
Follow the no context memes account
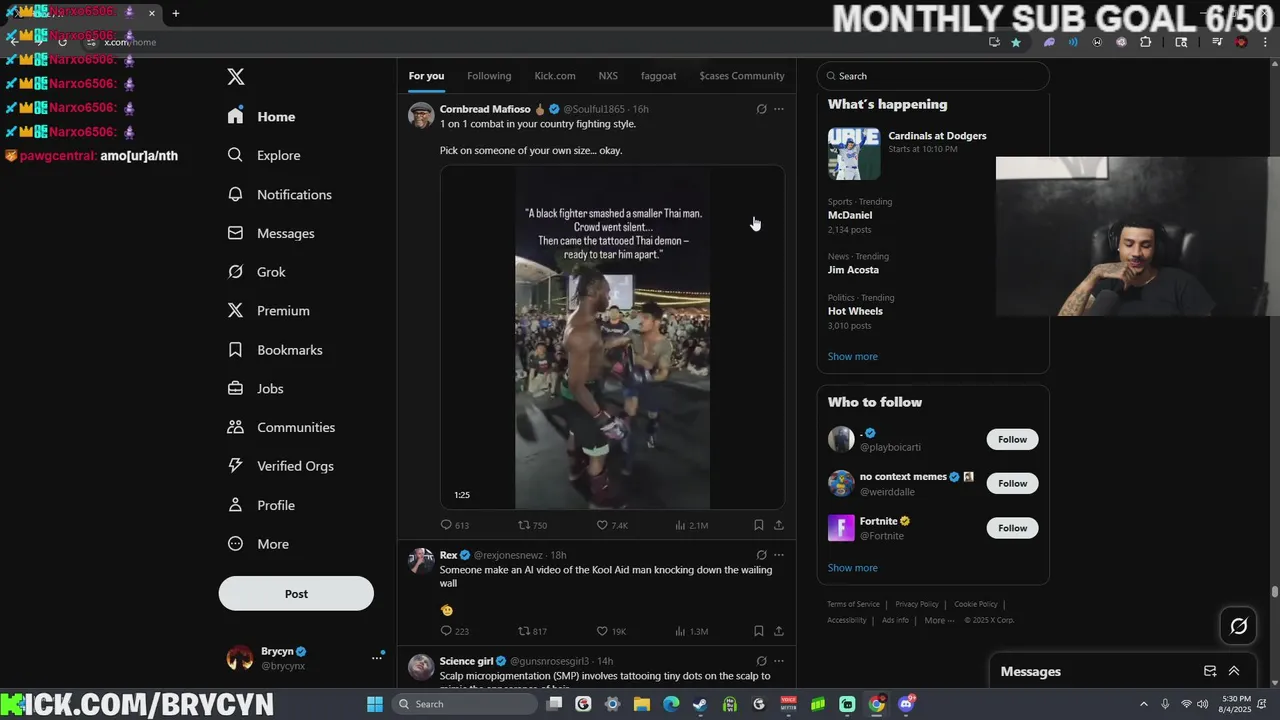1012,483
